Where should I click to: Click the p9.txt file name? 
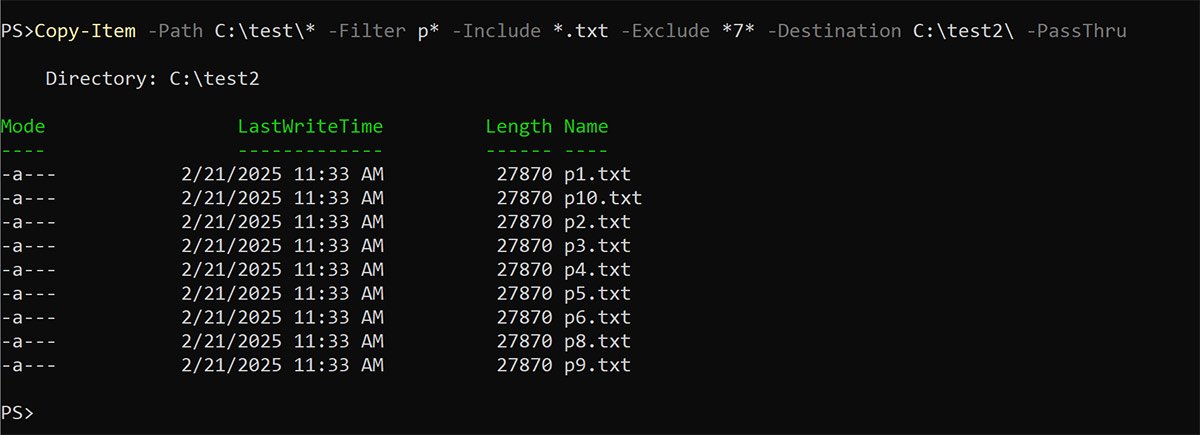(597, 366)
